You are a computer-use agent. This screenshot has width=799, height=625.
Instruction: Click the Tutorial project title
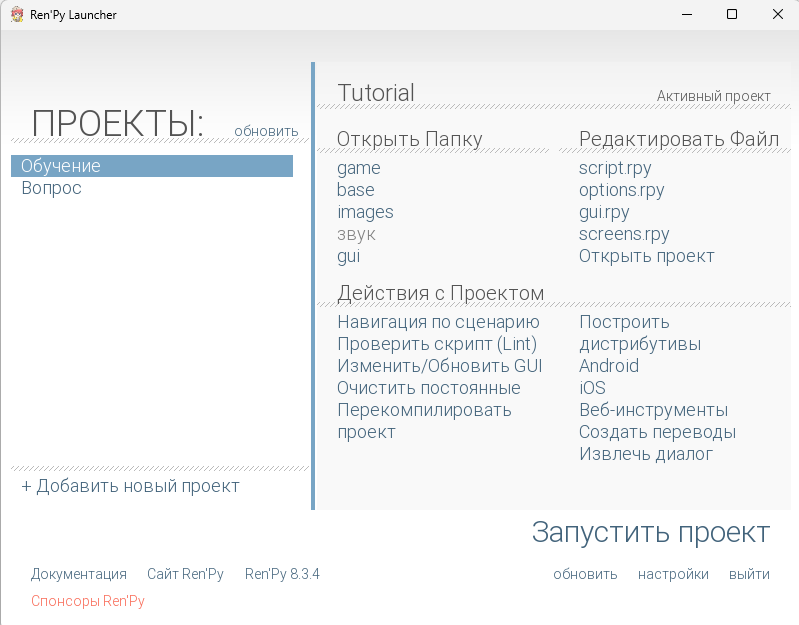(376, 93)
